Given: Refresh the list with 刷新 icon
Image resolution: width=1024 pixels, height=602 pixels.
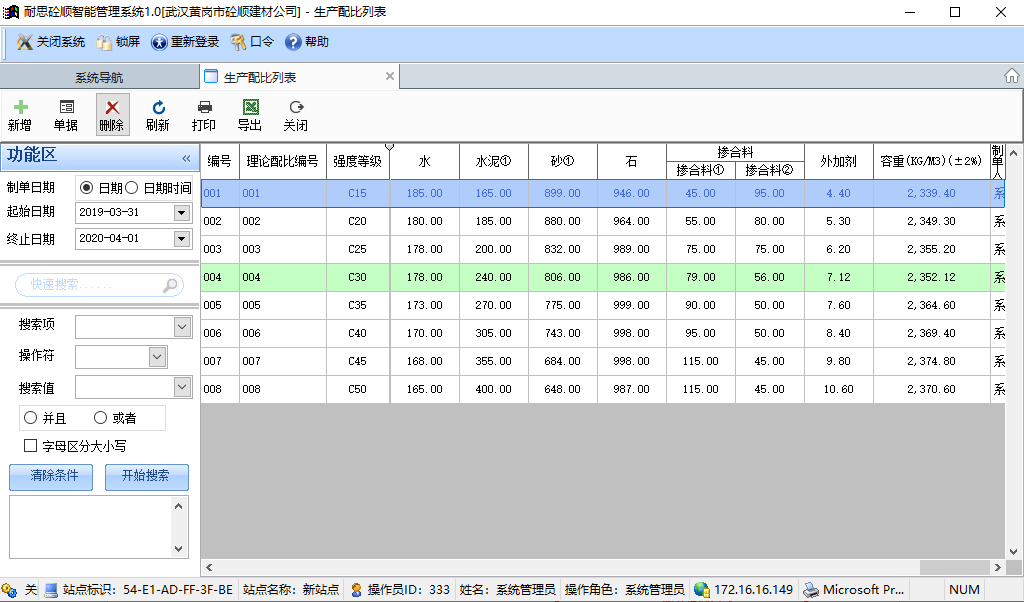Looking at the screenshot, I should (158, 107).
